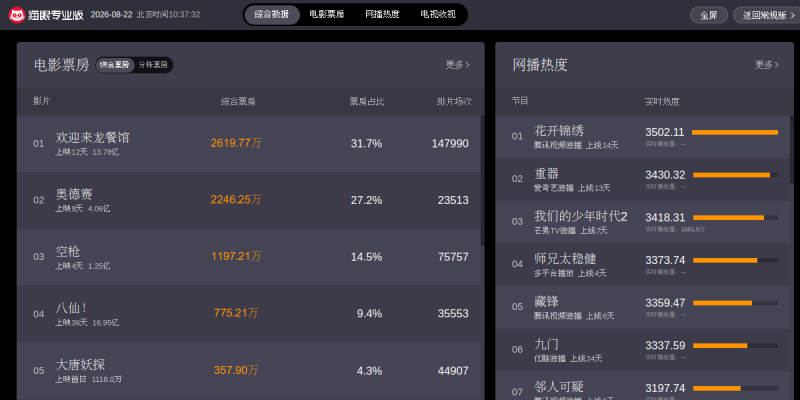The image size is (800, 400).
Task: Click the 影片 column header
Action: (42, 101)
